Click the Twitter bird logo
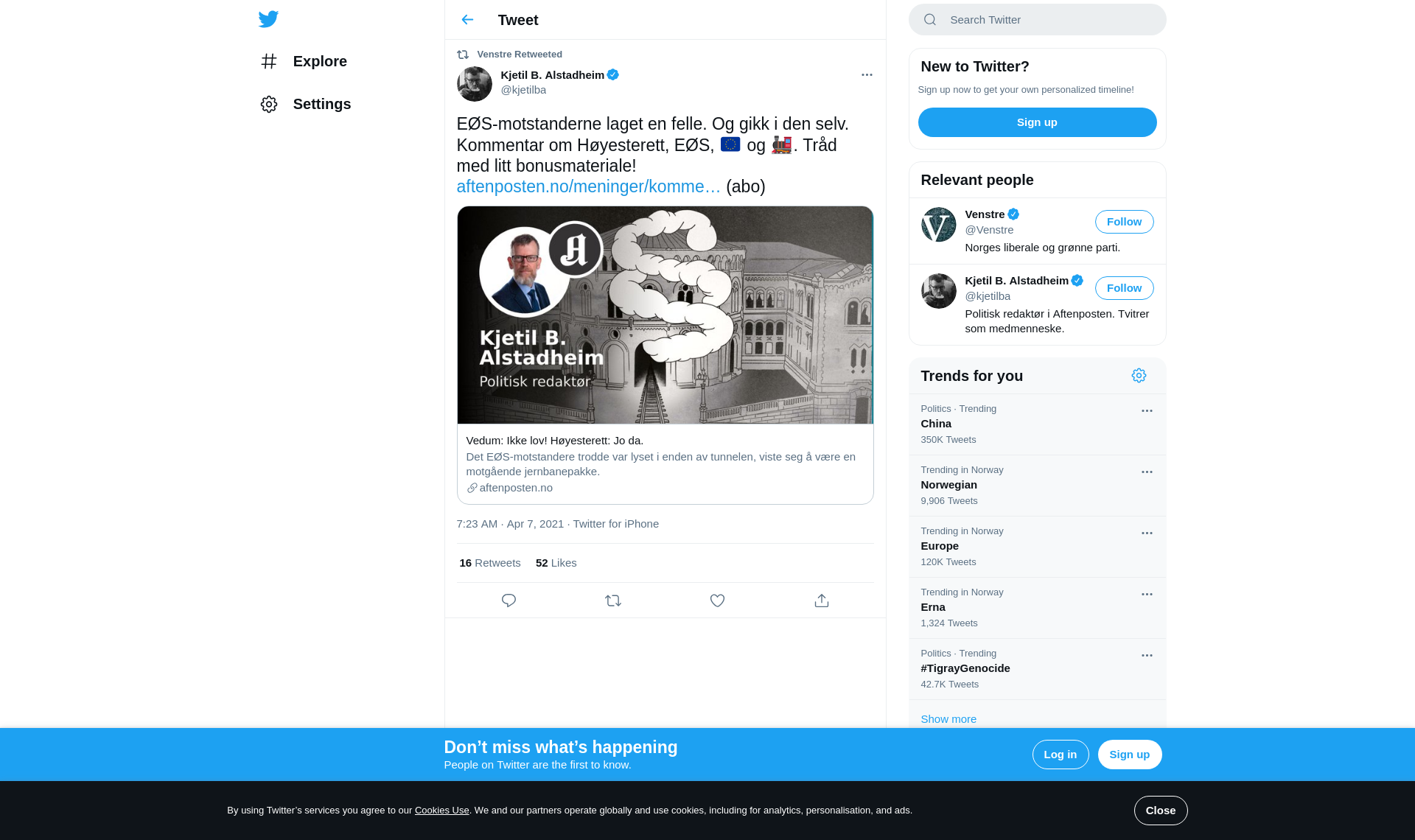Screen dimensions: 1415x840 click(268, 19)
